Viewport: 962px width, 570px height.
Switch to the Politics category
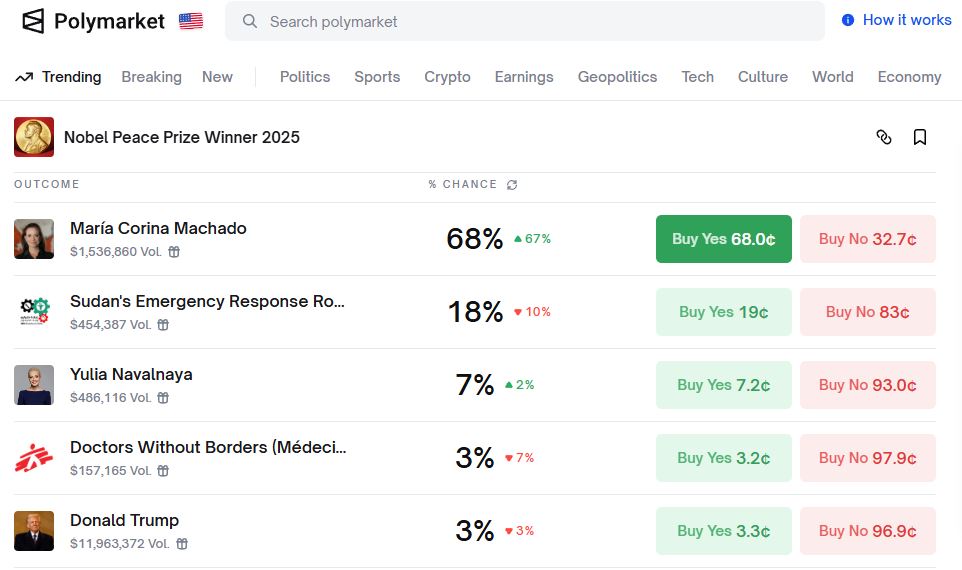pos(305,77)
